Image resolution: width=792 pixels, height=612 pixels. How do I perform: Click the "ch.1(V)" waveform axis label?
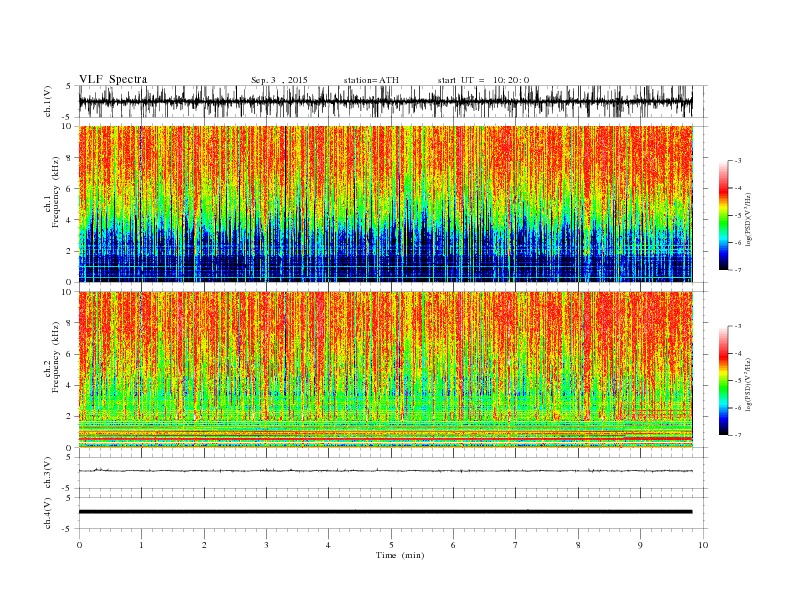(48, 101)
